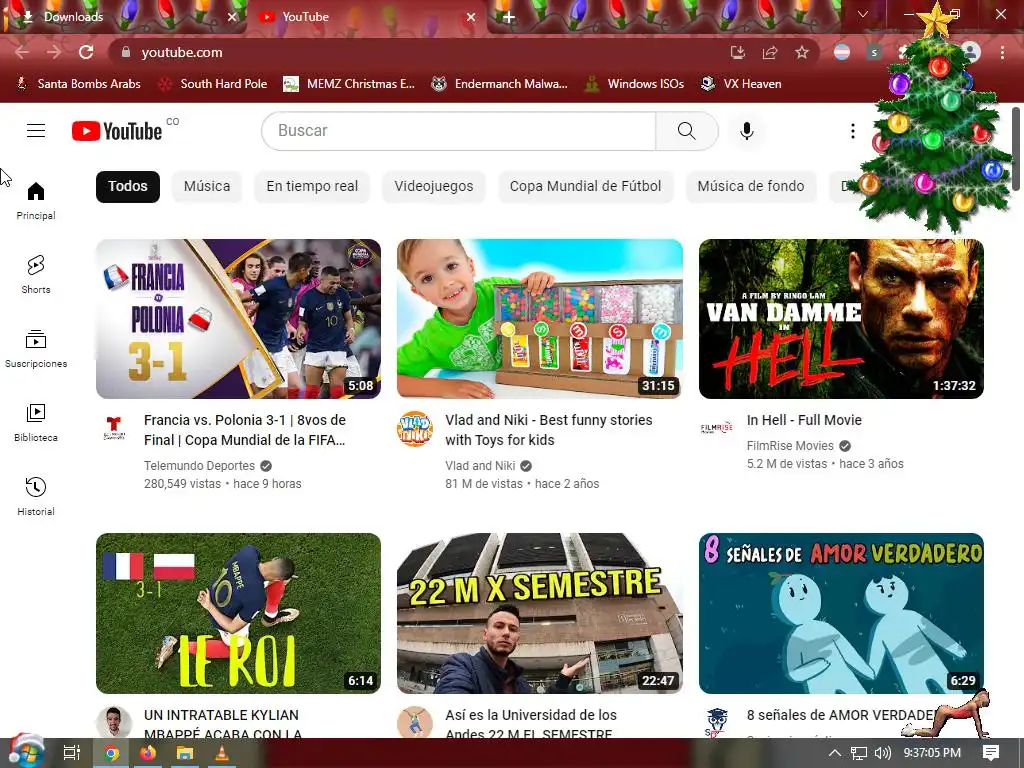Bookmark this page with star icon

click(802, 52)
